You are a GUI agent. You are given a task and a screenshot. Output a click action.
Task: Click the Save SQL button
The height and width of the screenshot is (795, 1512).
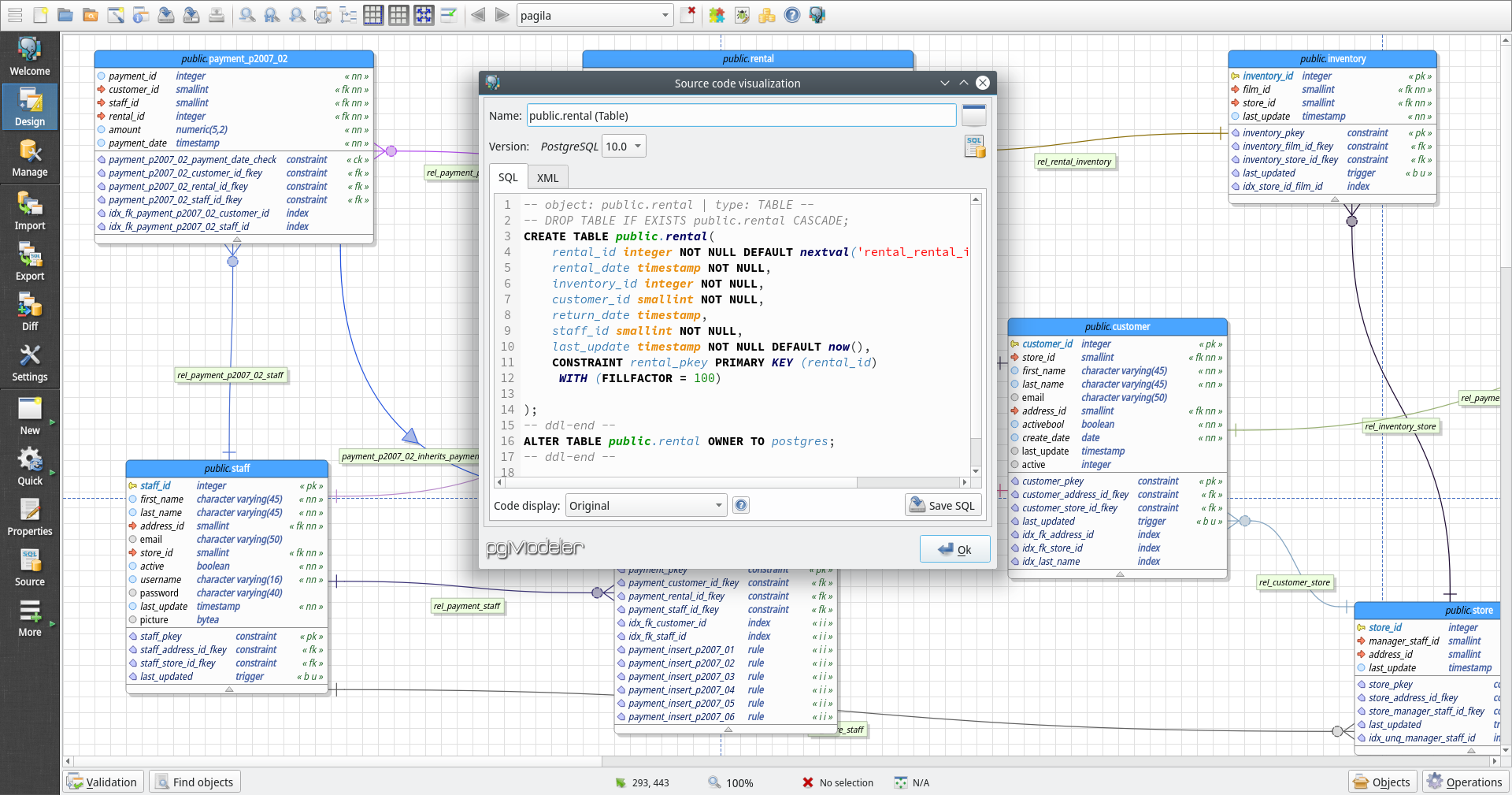[x=943, y=506]
